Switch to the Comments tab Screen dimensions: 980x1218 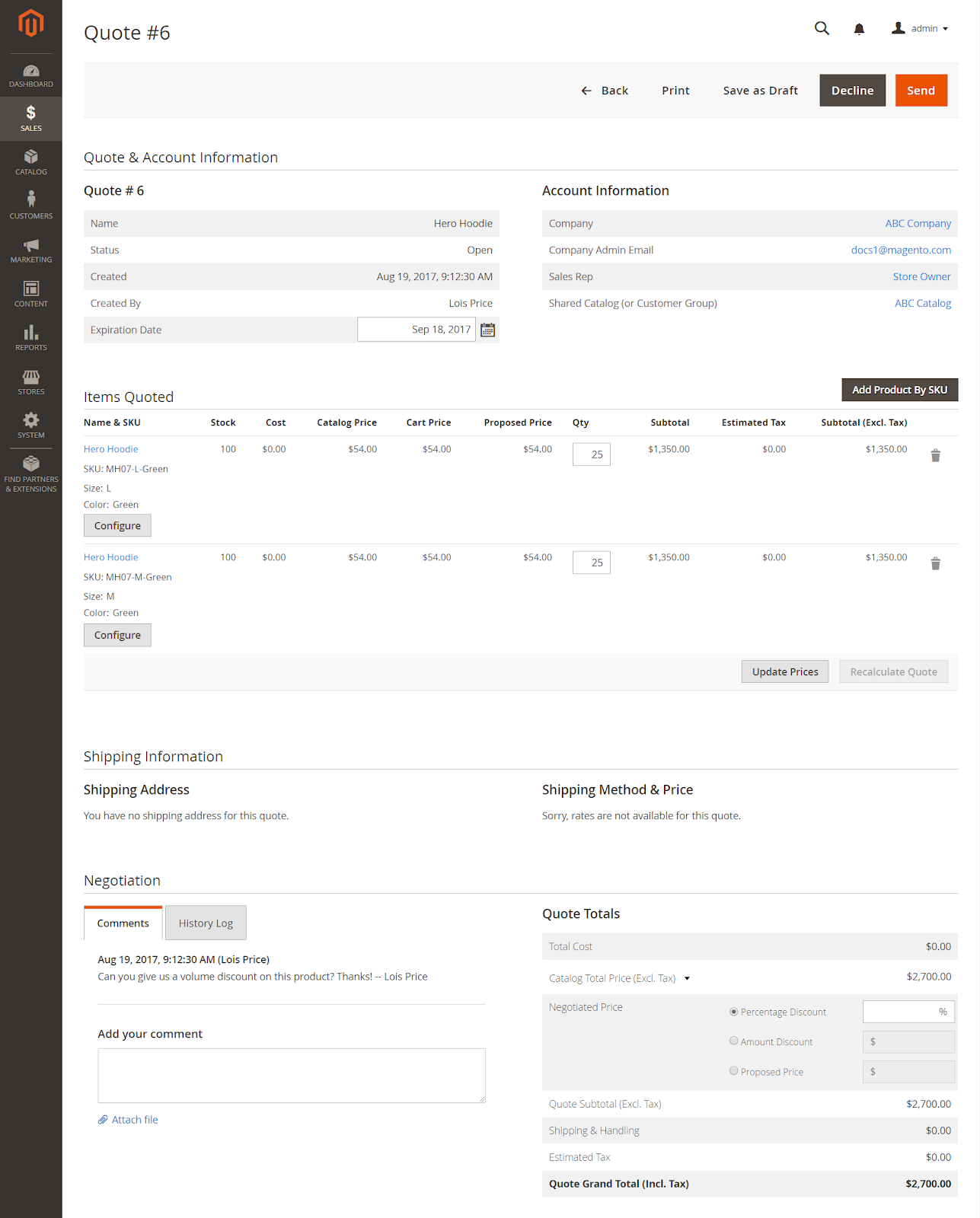(x=123, y=923)
